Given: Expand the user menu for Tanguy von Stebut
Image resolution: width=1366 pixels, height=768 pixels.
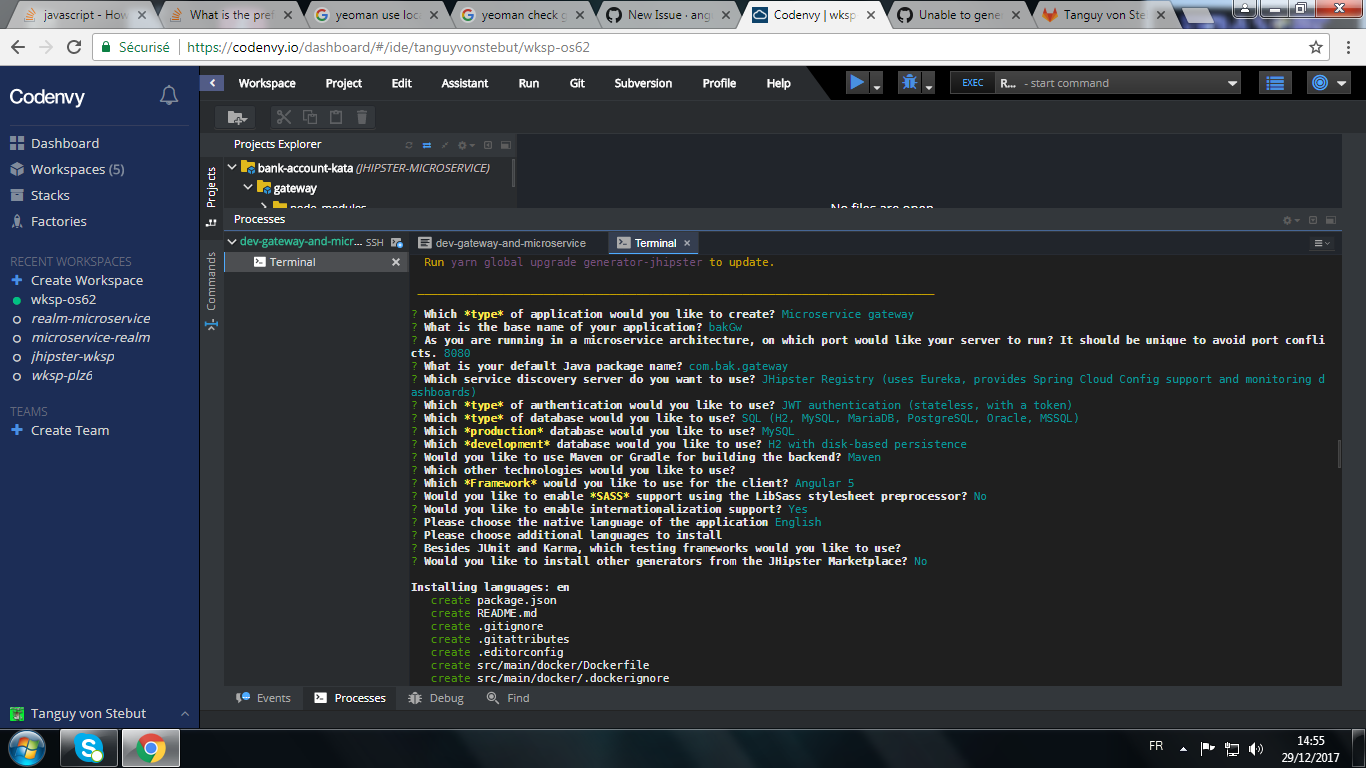Looking at the screenshot, I should [184, 713].
